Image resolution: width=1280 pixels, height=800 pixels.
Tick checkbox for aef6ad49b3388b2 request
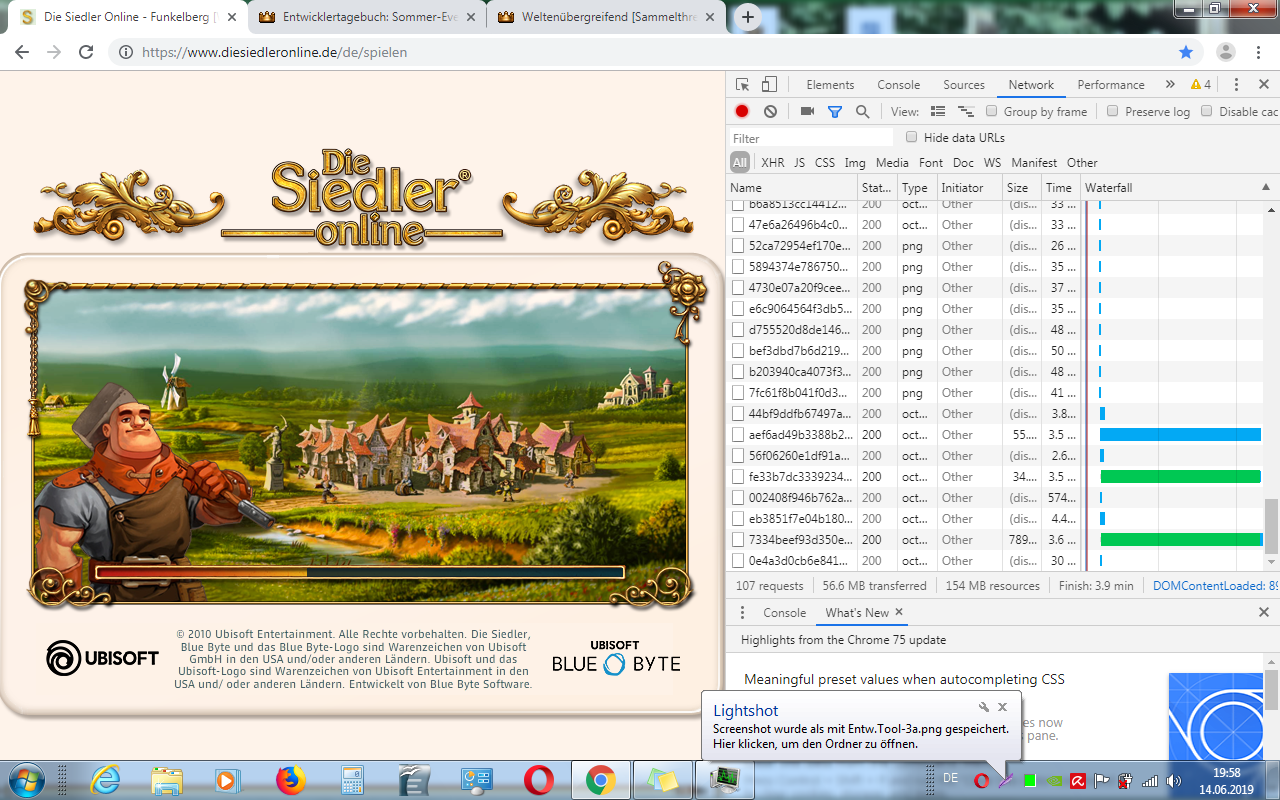coord(738,435)
